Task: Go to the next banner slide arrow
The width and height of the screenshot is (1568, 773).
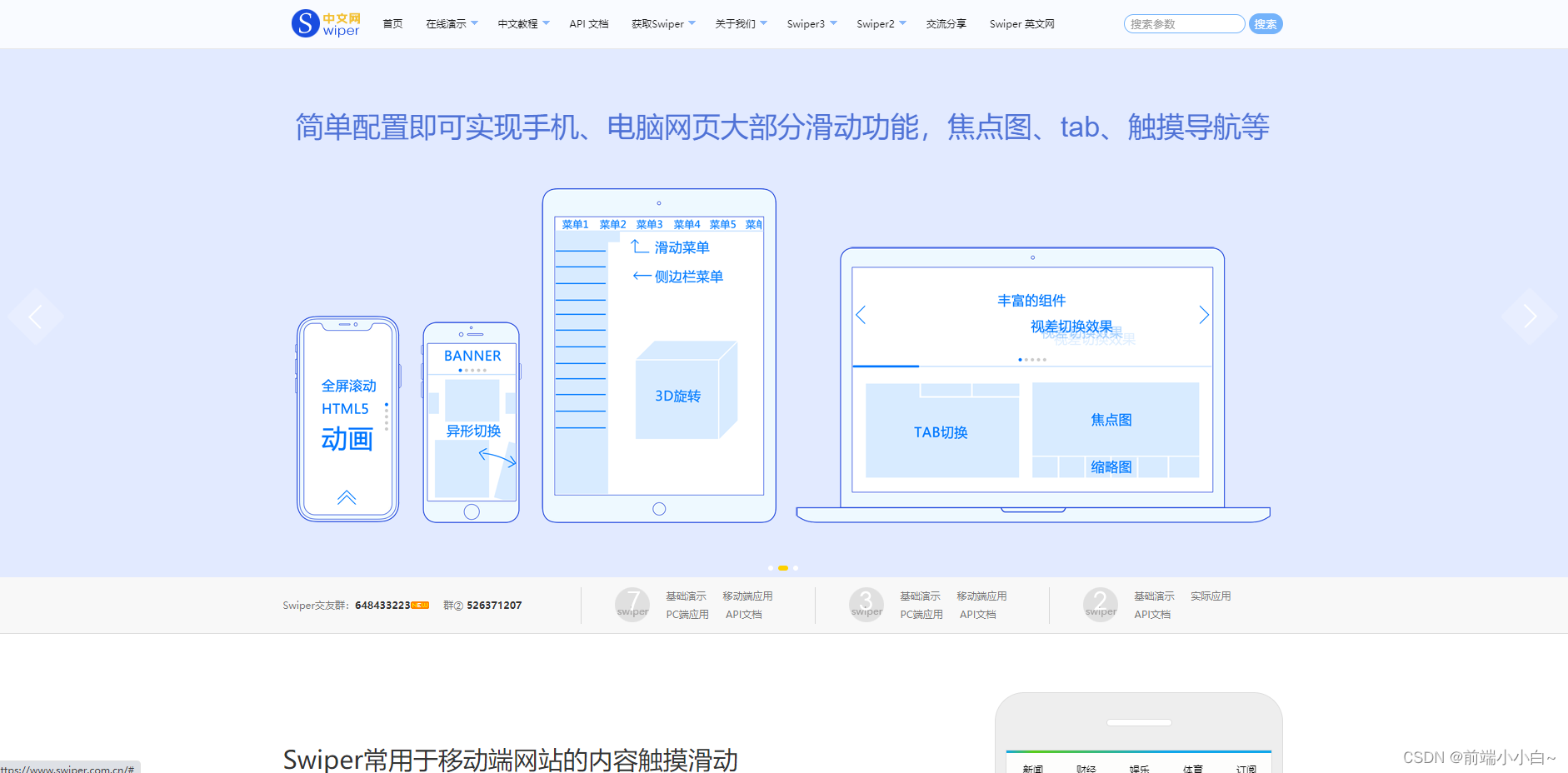Action: (x=1530, y=317)
